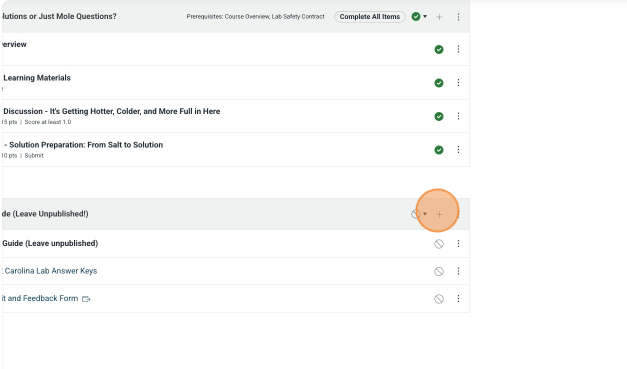
Task: Open publish dropdown arrow for Mole Questions module
Action: 425,17
